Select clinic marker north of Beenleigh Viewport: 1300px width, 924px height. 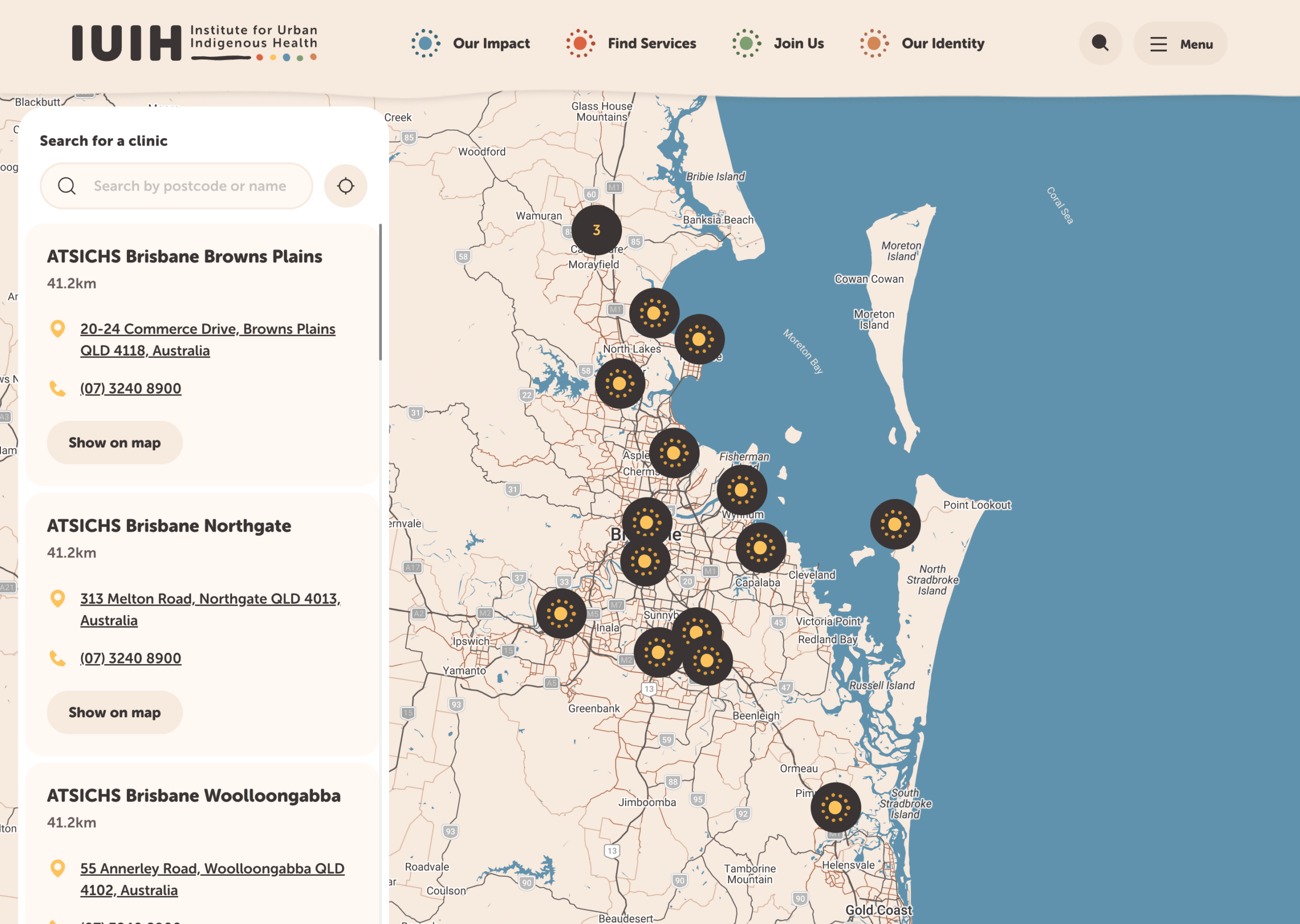click(x=707, y=660)
